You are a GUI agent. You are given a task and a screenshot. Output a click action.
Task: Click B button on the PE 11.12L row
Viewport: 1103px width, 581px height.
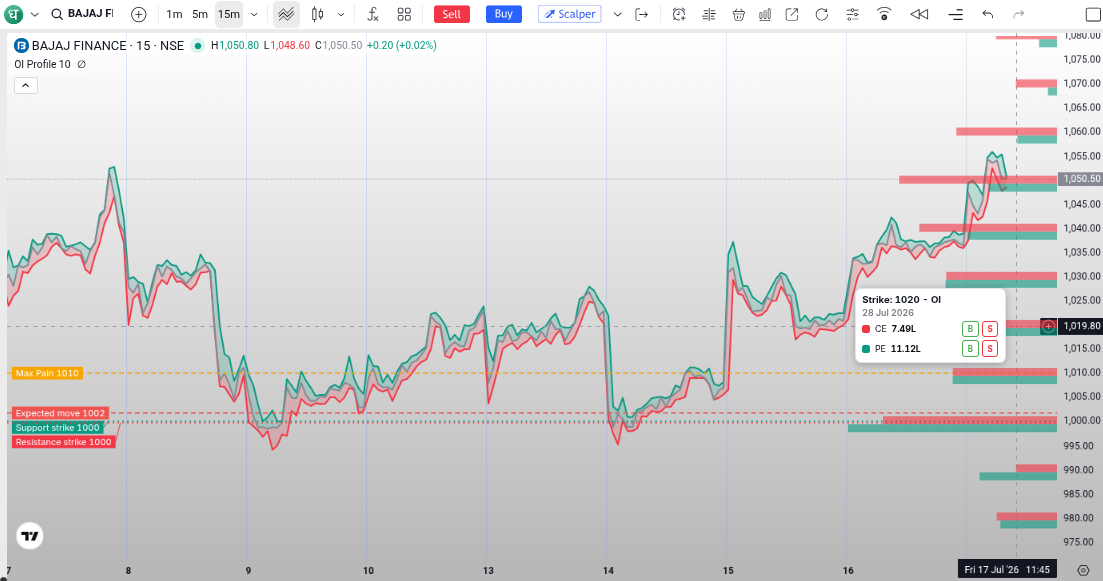tap(970, 348)
